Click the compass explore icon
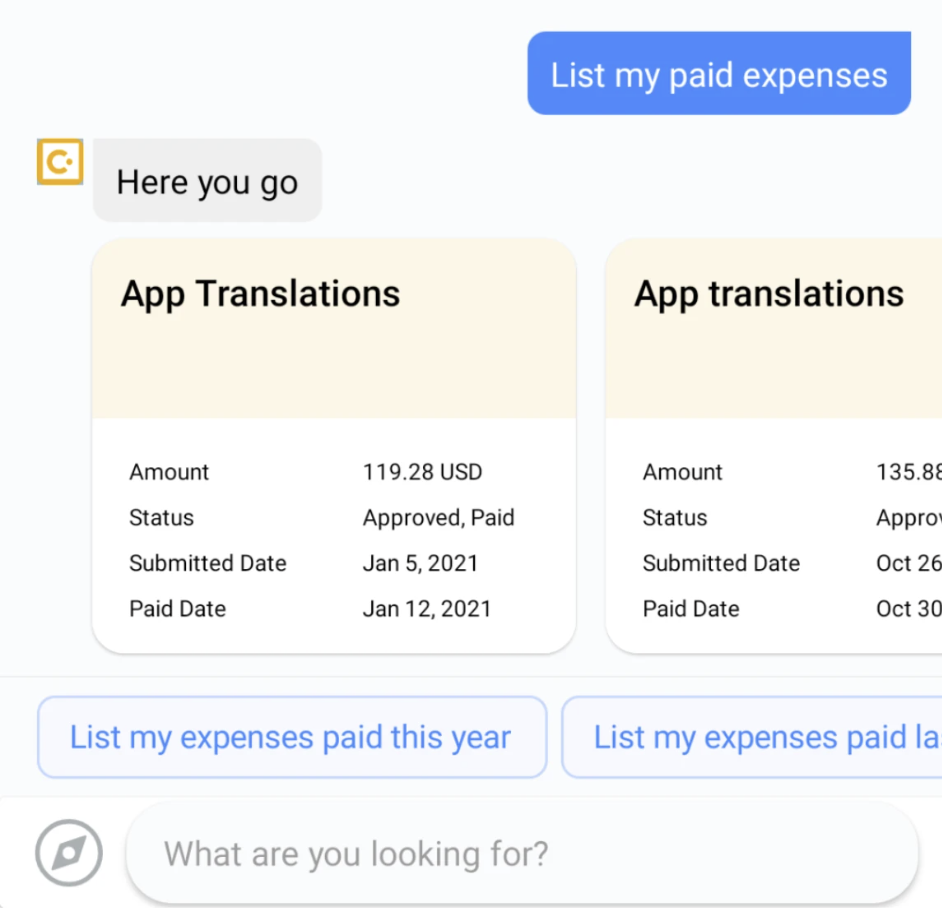 [68, 852]
